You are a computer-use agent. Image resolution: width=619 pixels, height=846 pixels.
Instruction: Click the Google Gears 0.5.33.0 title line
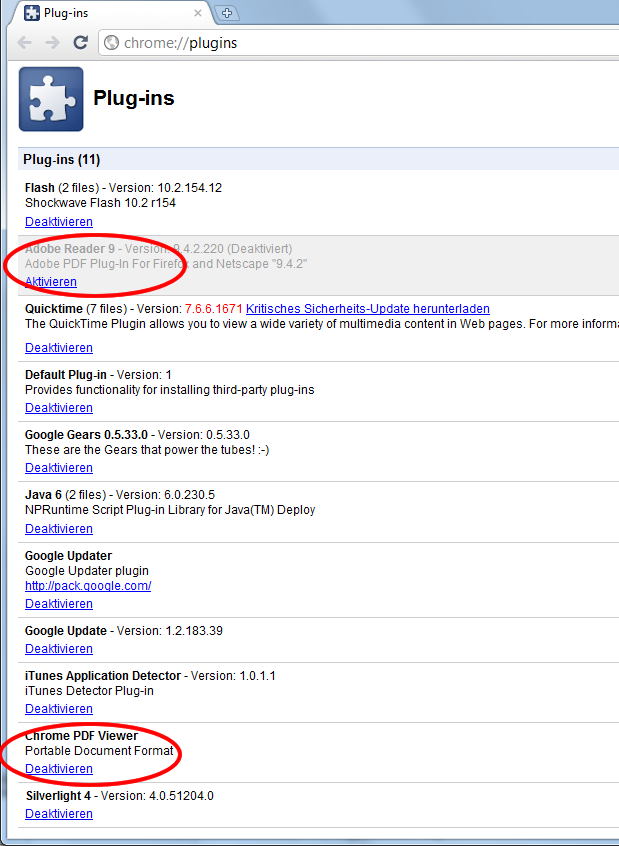click(137, 434)
